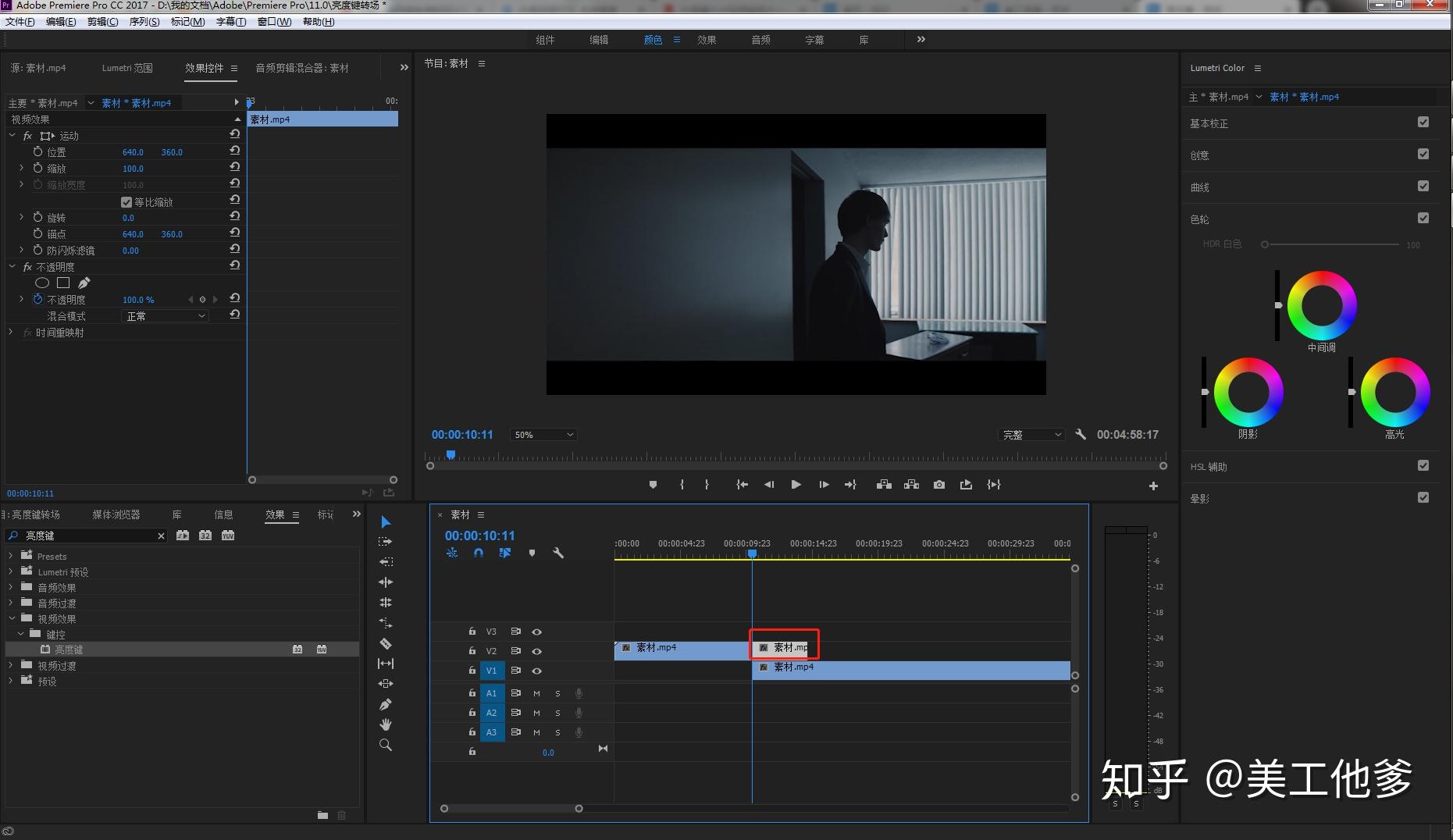This screenshot has height=840, width=1453.
Task: Select the Razor tool in the toolbar
Action: pyautogui.click(x=385, y=643)
